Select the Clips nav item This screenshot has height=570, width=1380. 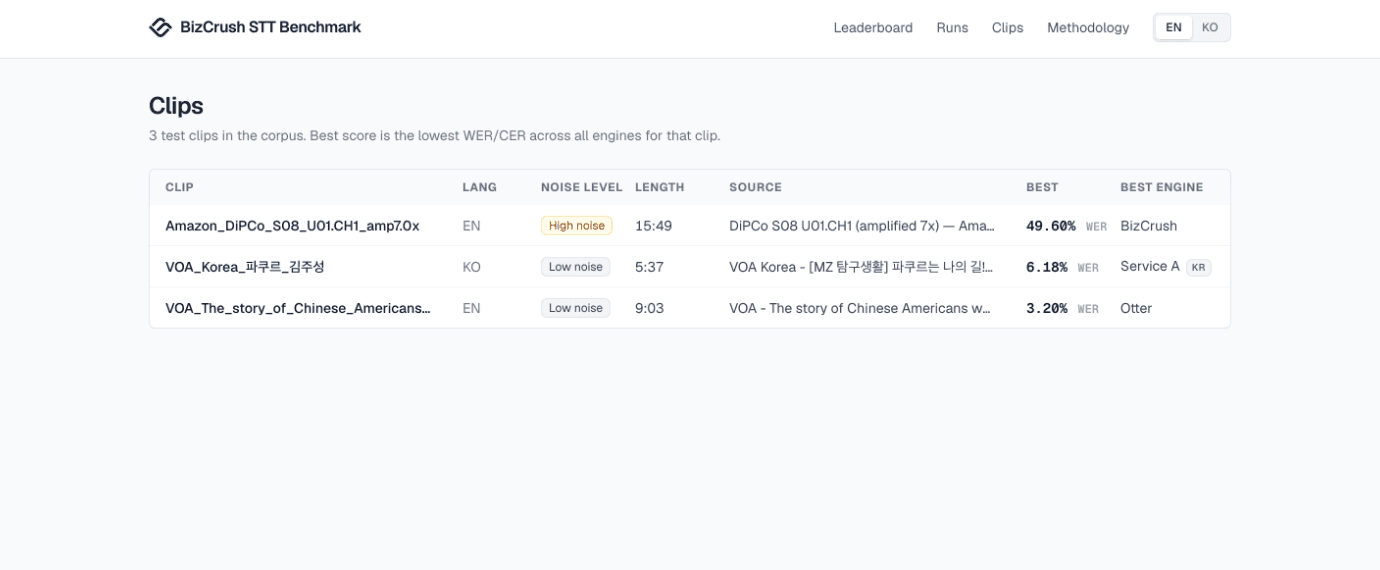pos(1007,28)
